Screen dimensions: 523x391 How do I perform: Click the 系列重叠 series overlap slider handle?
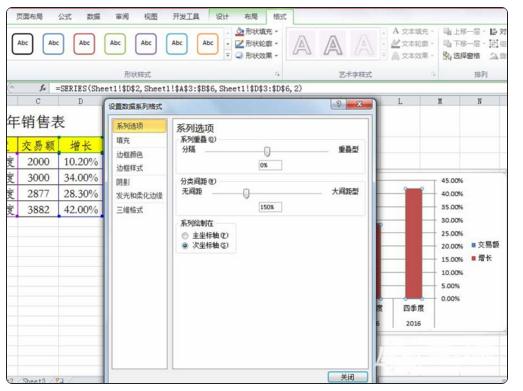[267, 151]
